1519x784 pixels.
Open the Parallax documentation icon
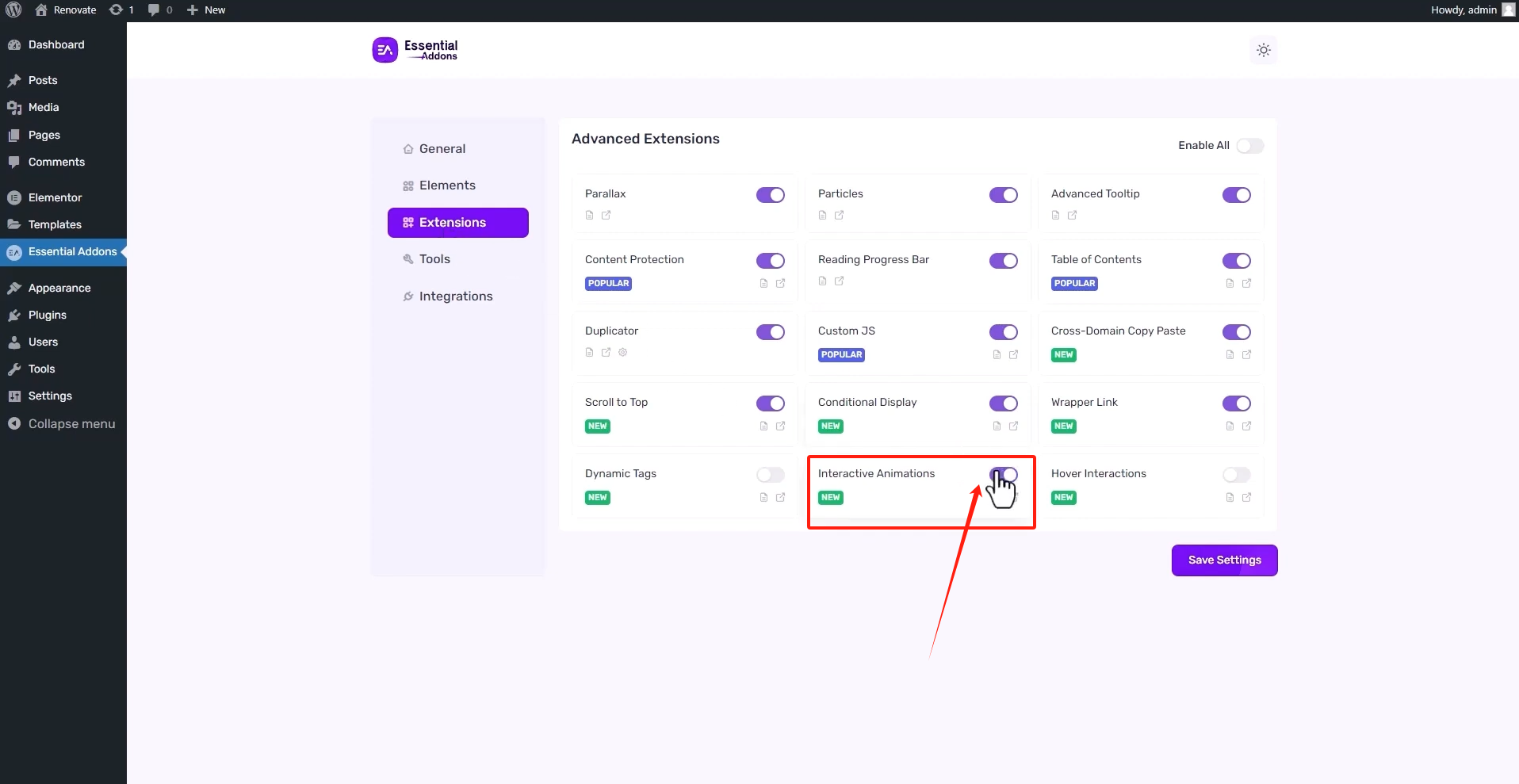pos(589,216)
